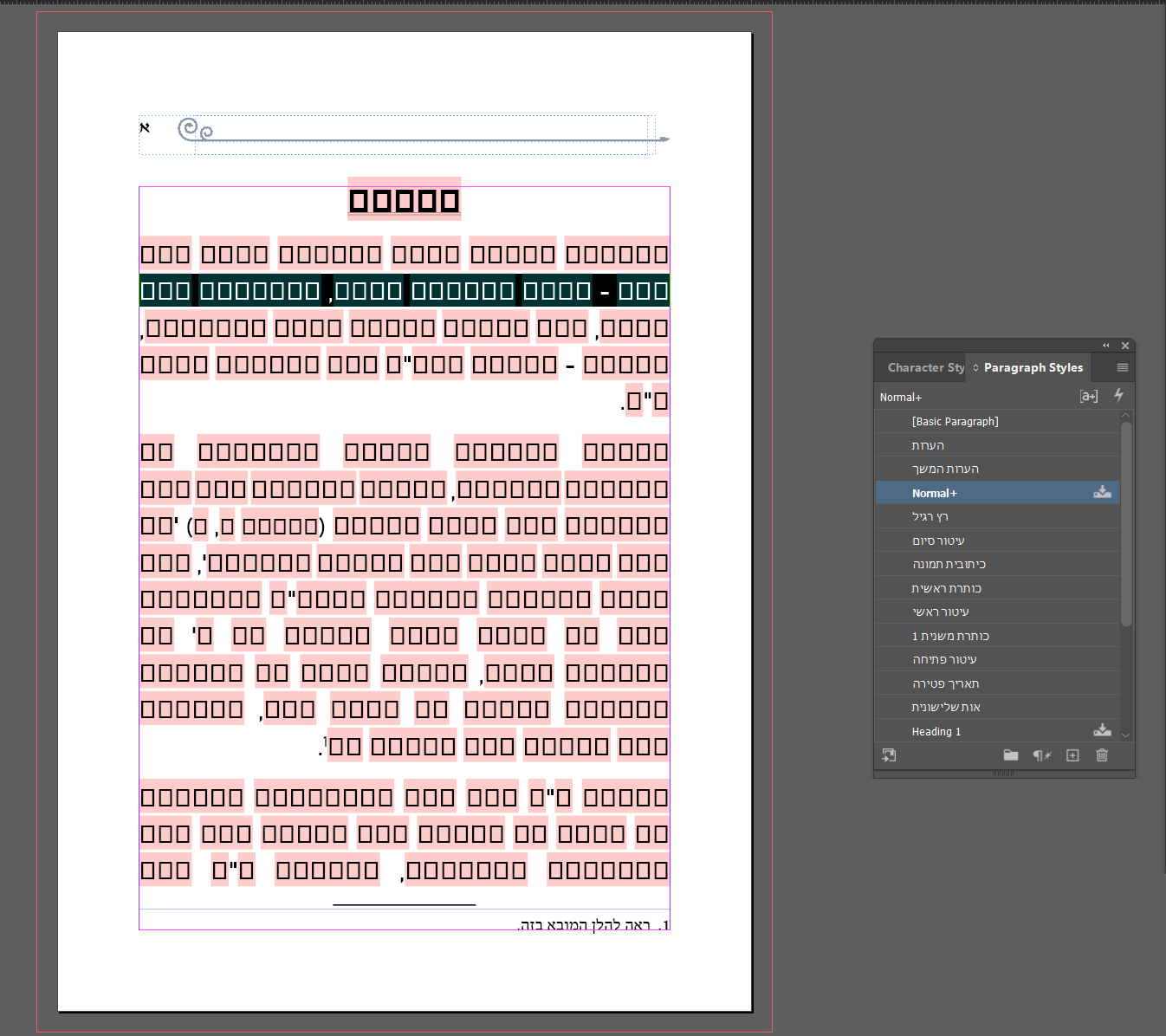Click the Create New Style plus icon
Image resolution: width=1166 pixels, height=1036 pixels.
coord(1072,755)
